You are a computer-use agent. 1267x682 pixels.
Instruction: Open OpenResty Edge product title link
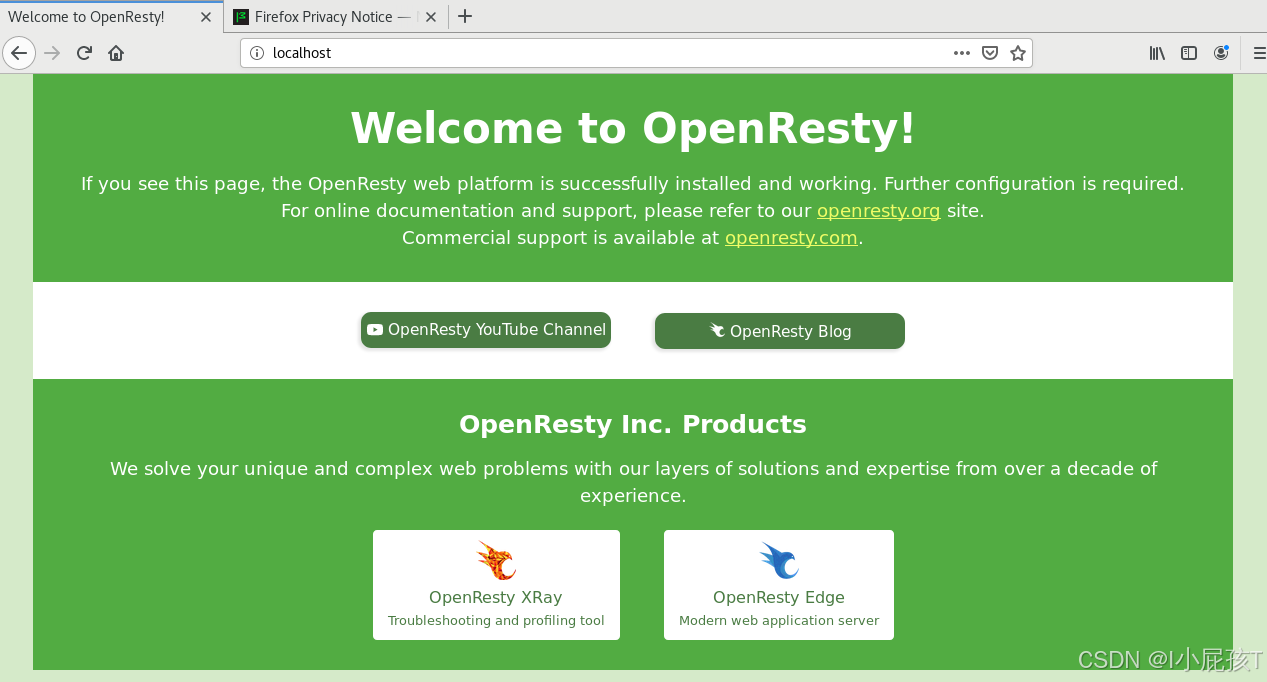[779, 597]
